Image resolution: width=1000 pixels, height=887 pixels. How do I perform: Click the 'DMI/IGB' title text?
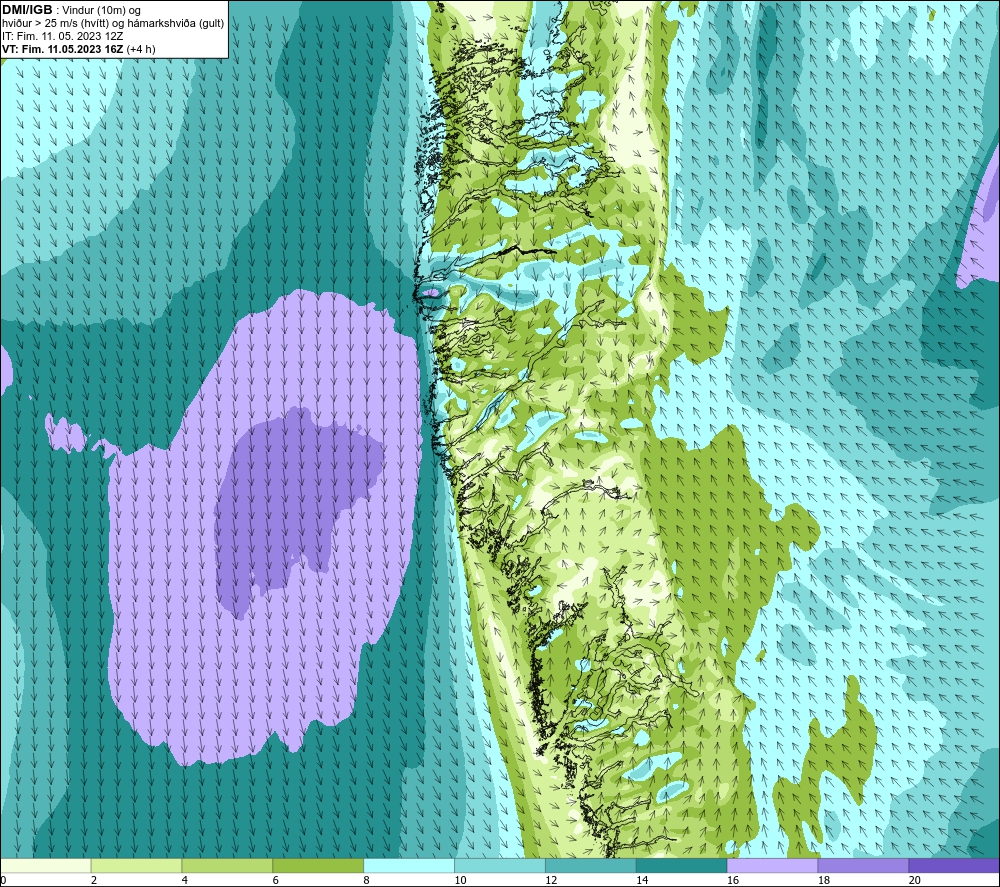27,10
